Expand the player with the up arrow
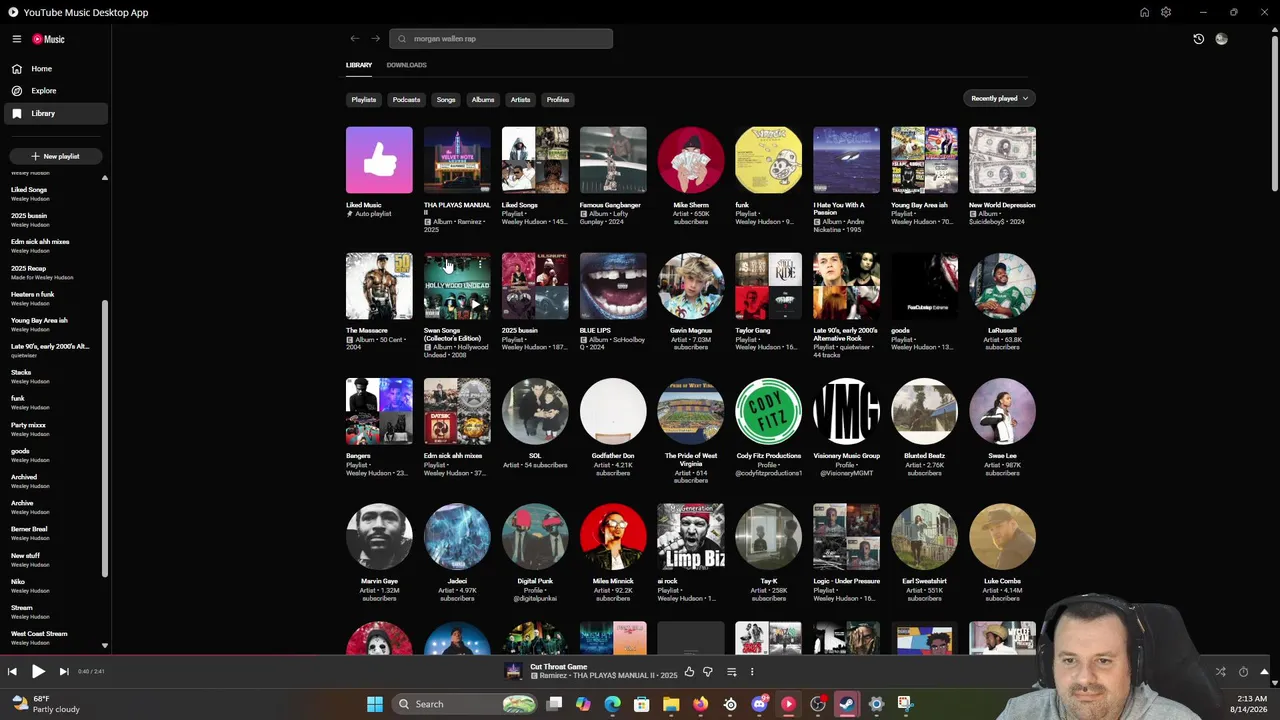 [x=1264, y=672]
